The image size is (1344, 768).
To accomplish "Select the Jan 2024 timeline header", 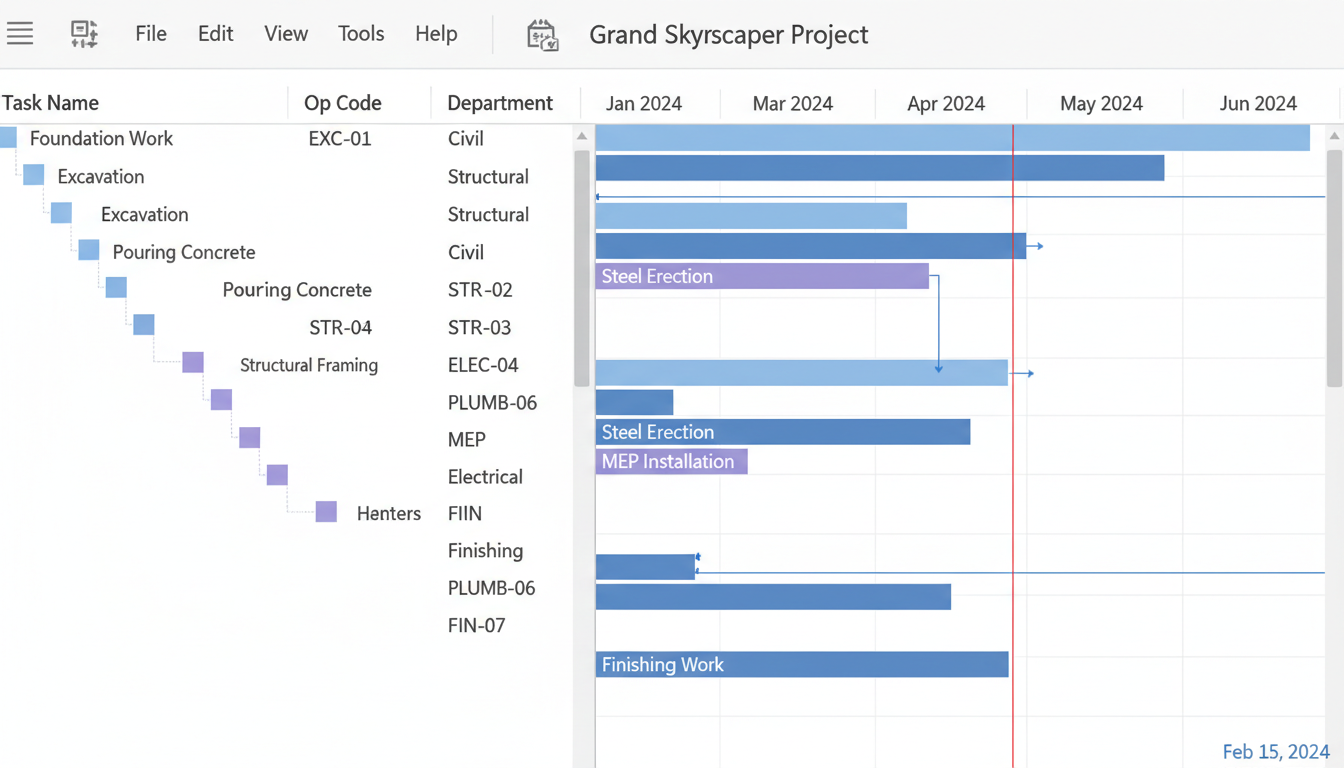I will pyautogui.click(x=644, y=104).
